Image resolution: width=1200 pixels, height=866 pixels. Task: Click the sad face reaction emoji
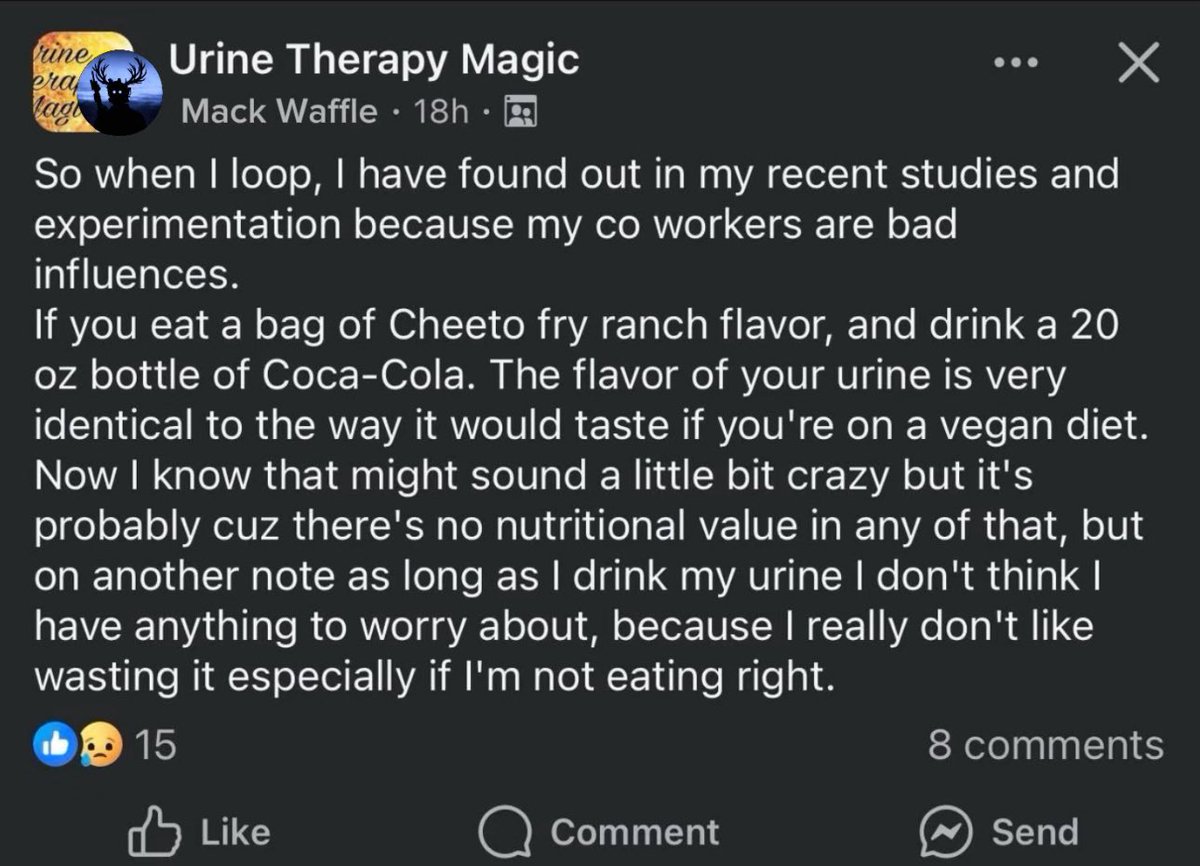point(104,744)
